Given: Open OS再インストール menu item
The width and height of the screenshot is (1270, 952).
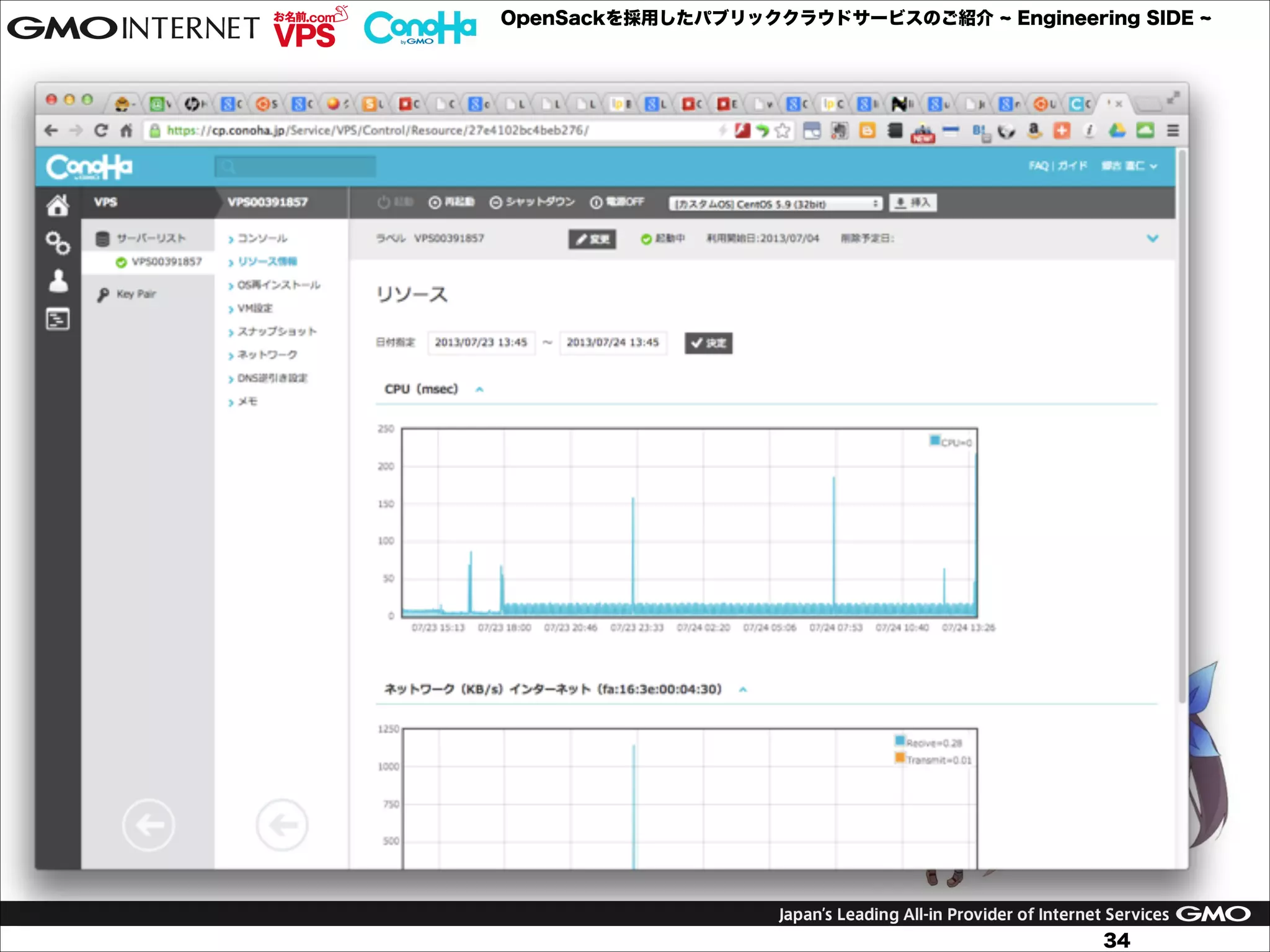Looking at the screenshot, I should coord(279,285).
